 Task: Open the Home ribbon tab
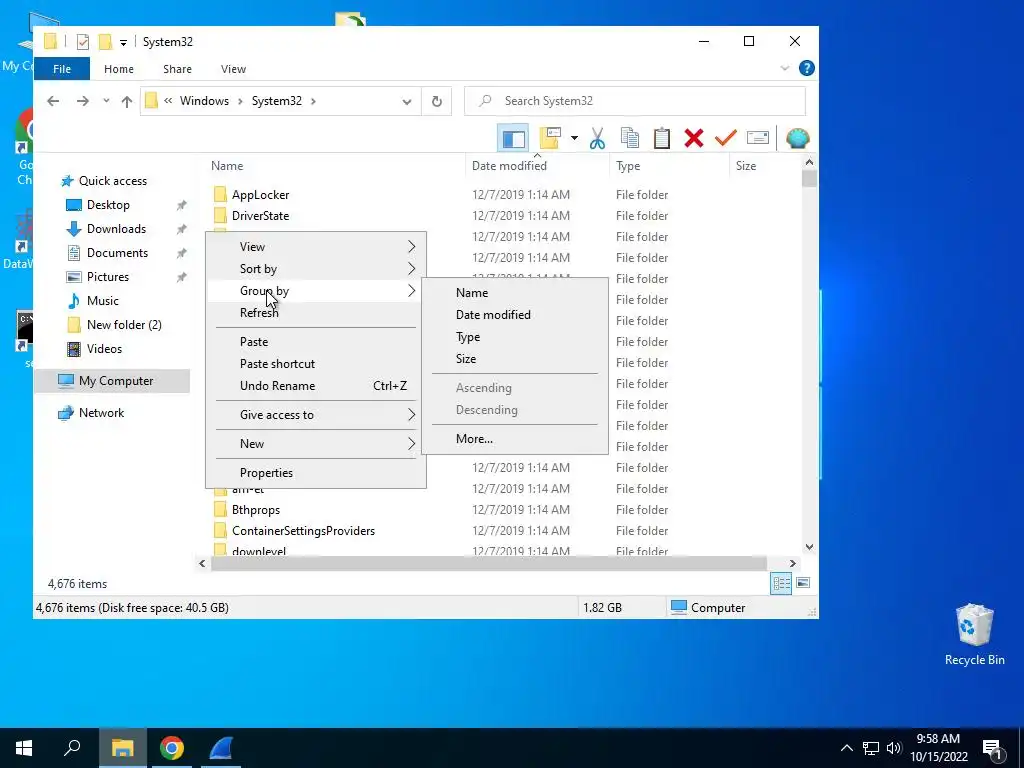pyautogui.click(x=119, y=69)
